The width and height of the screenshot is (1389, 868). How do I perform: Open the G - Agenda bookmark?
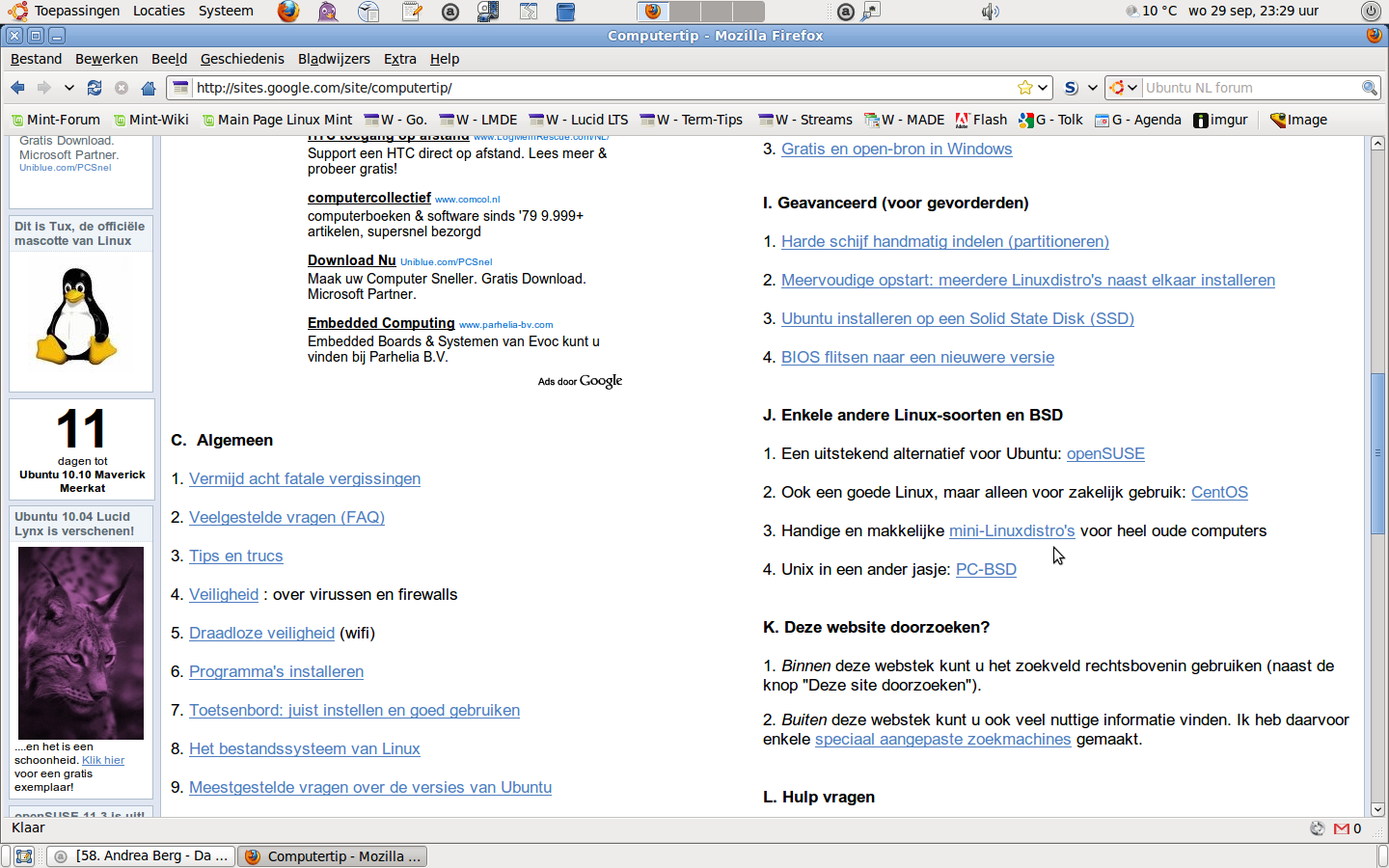pyautogui.click(x=1137, y=120)
